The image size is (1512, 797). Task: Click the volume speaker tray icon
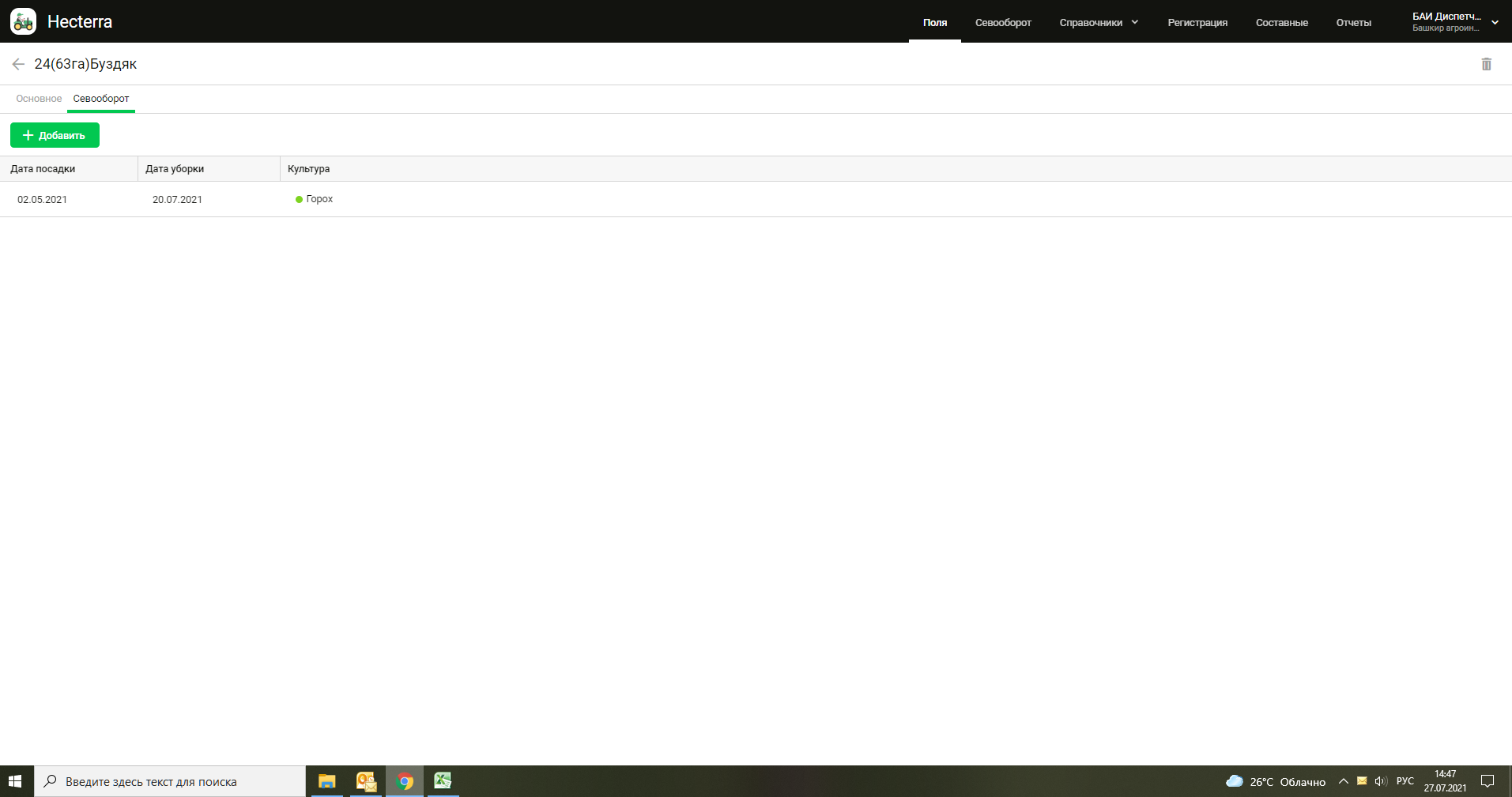pos(1381,781)
